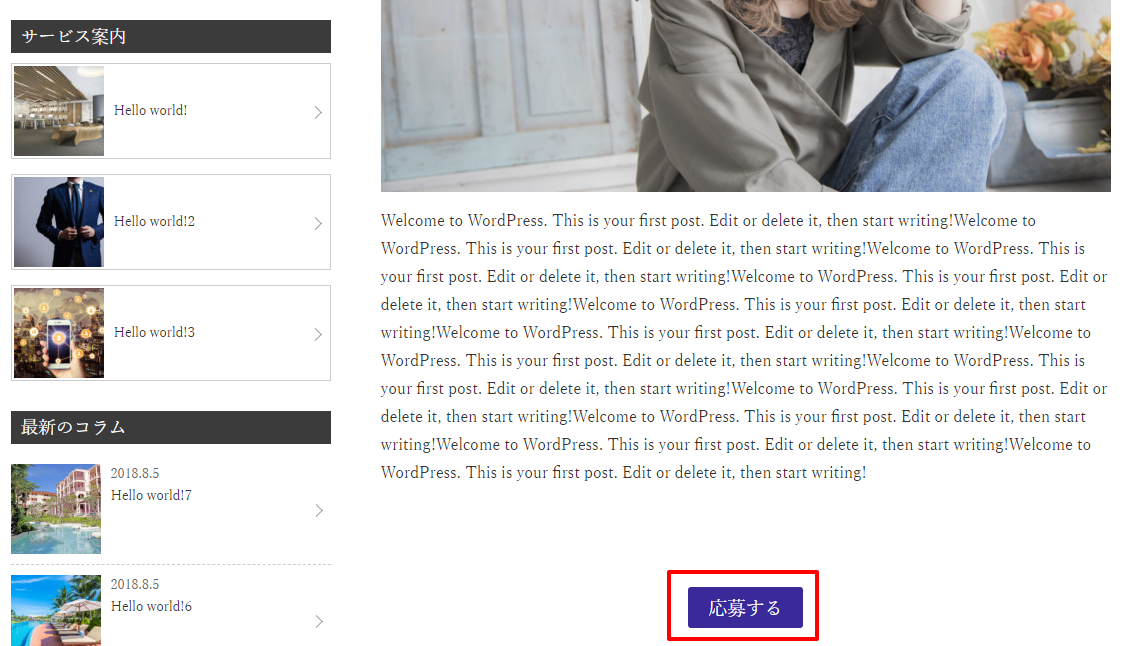Click the chevron arrow in Hello world!3 card
The image size is (1126, 646).
pyautogui.click(x=318, y=334)
